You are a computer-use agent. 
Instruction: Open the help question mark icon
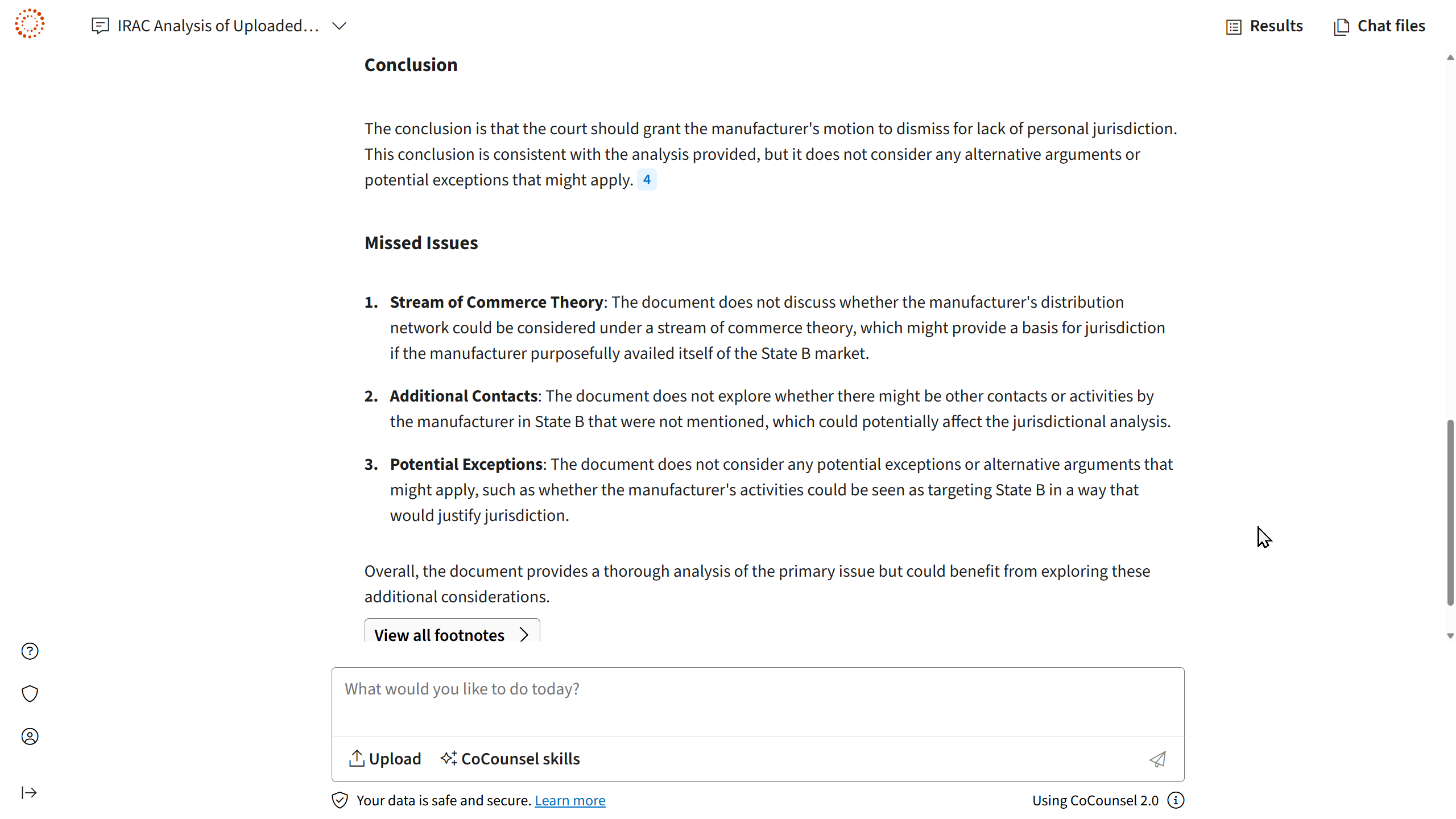click(x=30, y=651)
